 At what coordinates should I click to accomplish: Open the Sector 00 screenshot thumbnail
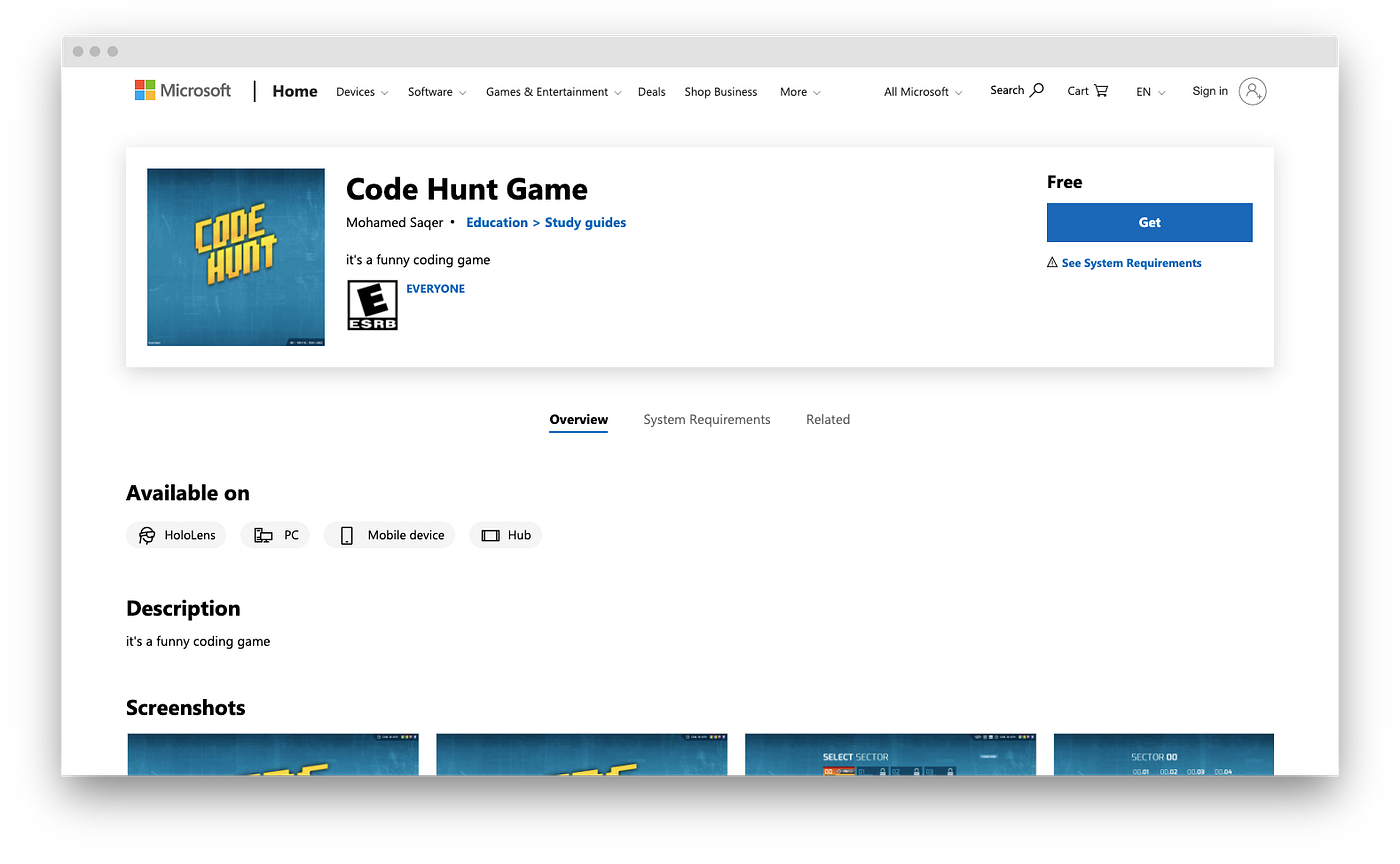pyautogui.click(x=1164, y=754)
